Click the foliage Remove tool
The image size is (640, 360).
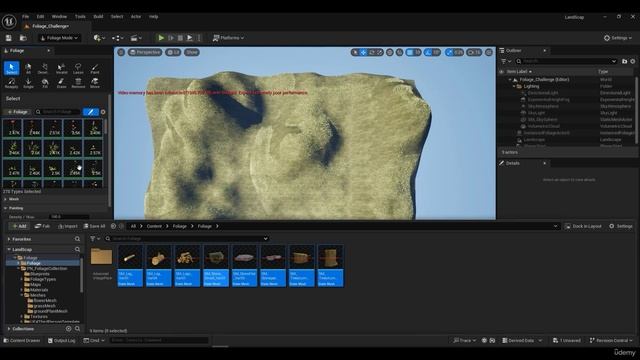coord(78,83)
